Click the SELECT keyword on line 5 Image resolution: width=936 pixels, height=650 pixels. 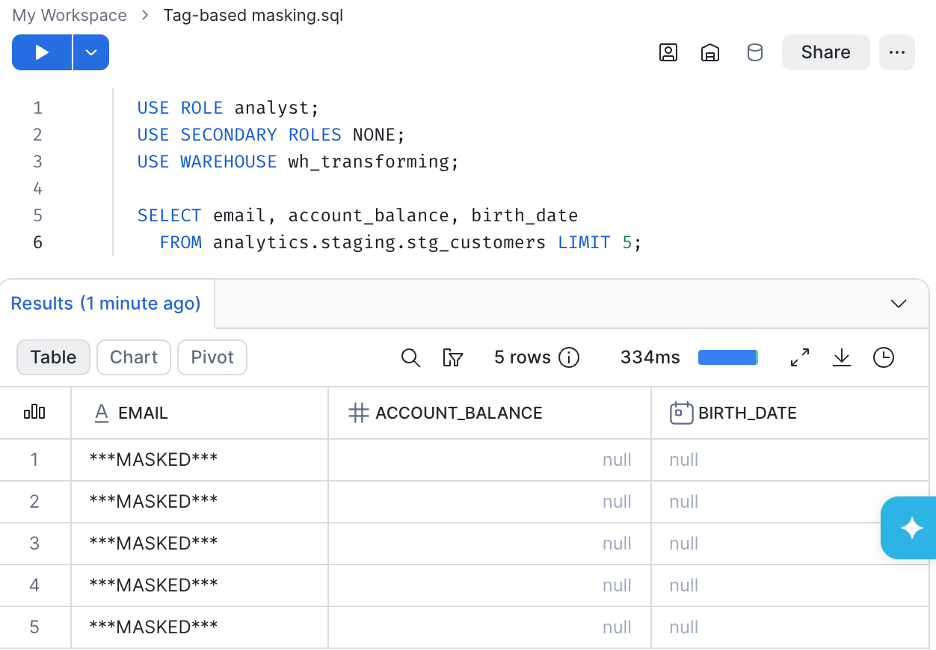click(169, 215)
